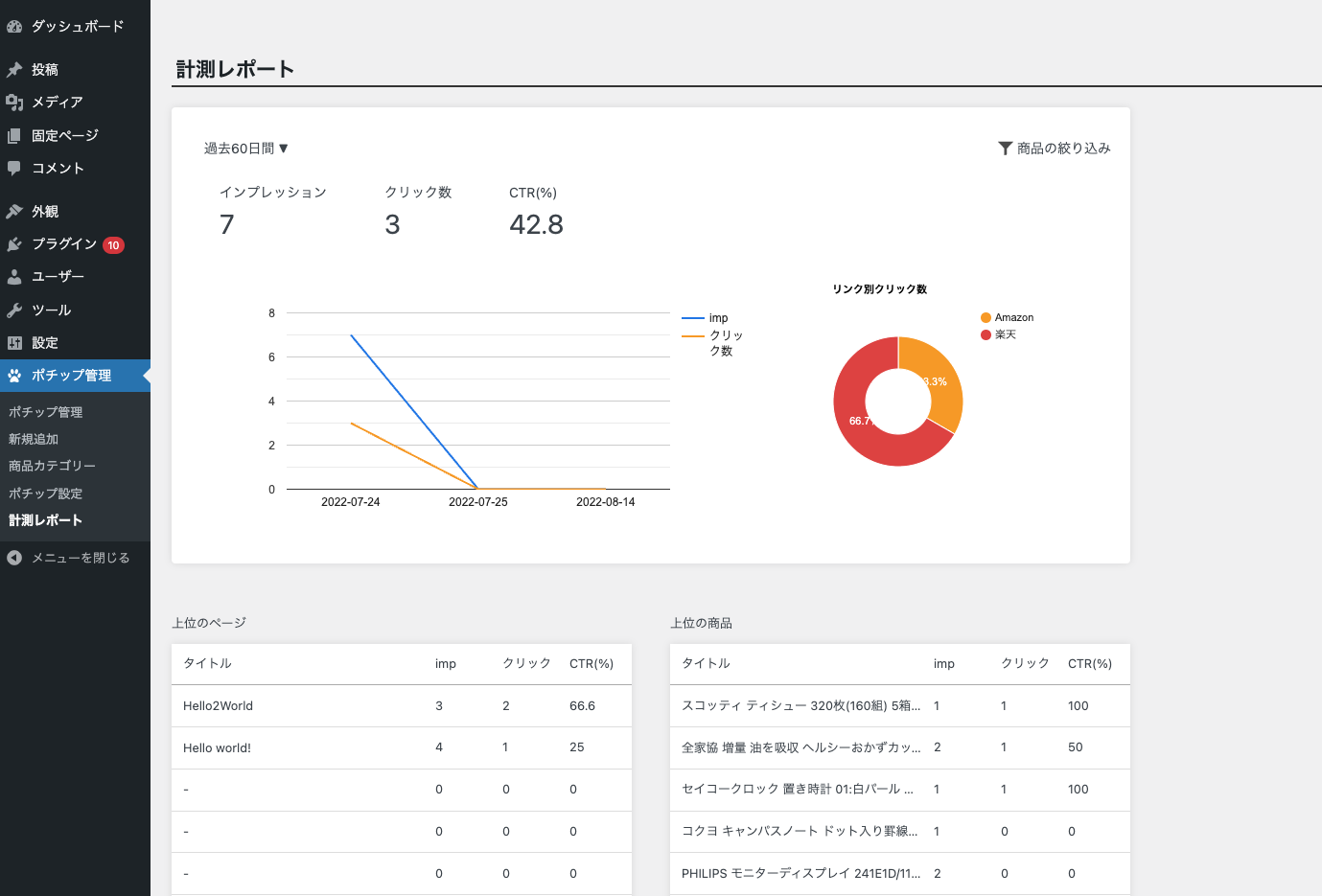Image resolution: width=1322 pixels, height=896 pixels.
Task: Click the 商品の絞り込み funnel filter icon
Action: point(1005,148)
